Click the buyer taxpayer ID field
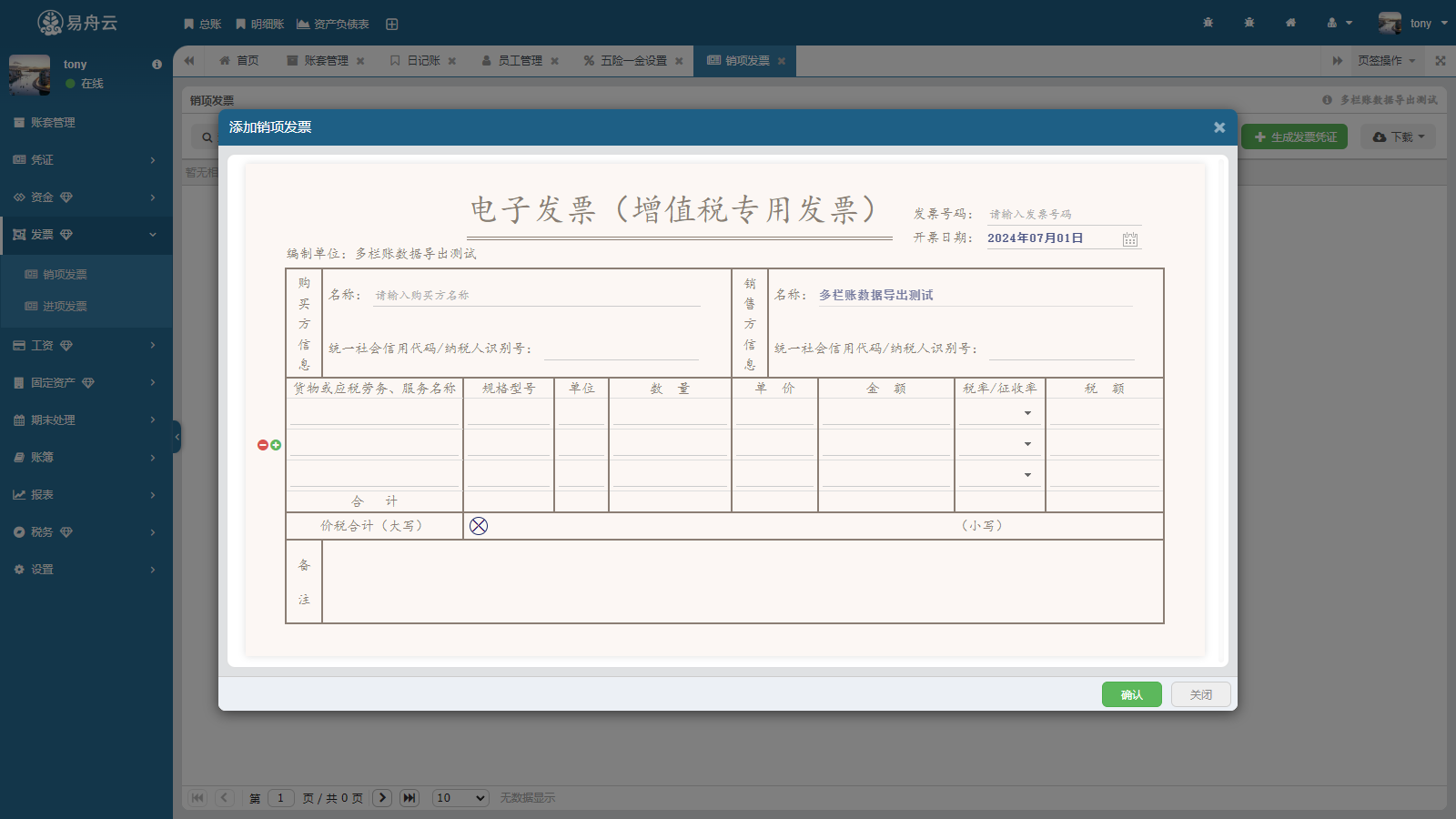The width and height of the screenshot is (1456, 819). click(x=622, y=349)
